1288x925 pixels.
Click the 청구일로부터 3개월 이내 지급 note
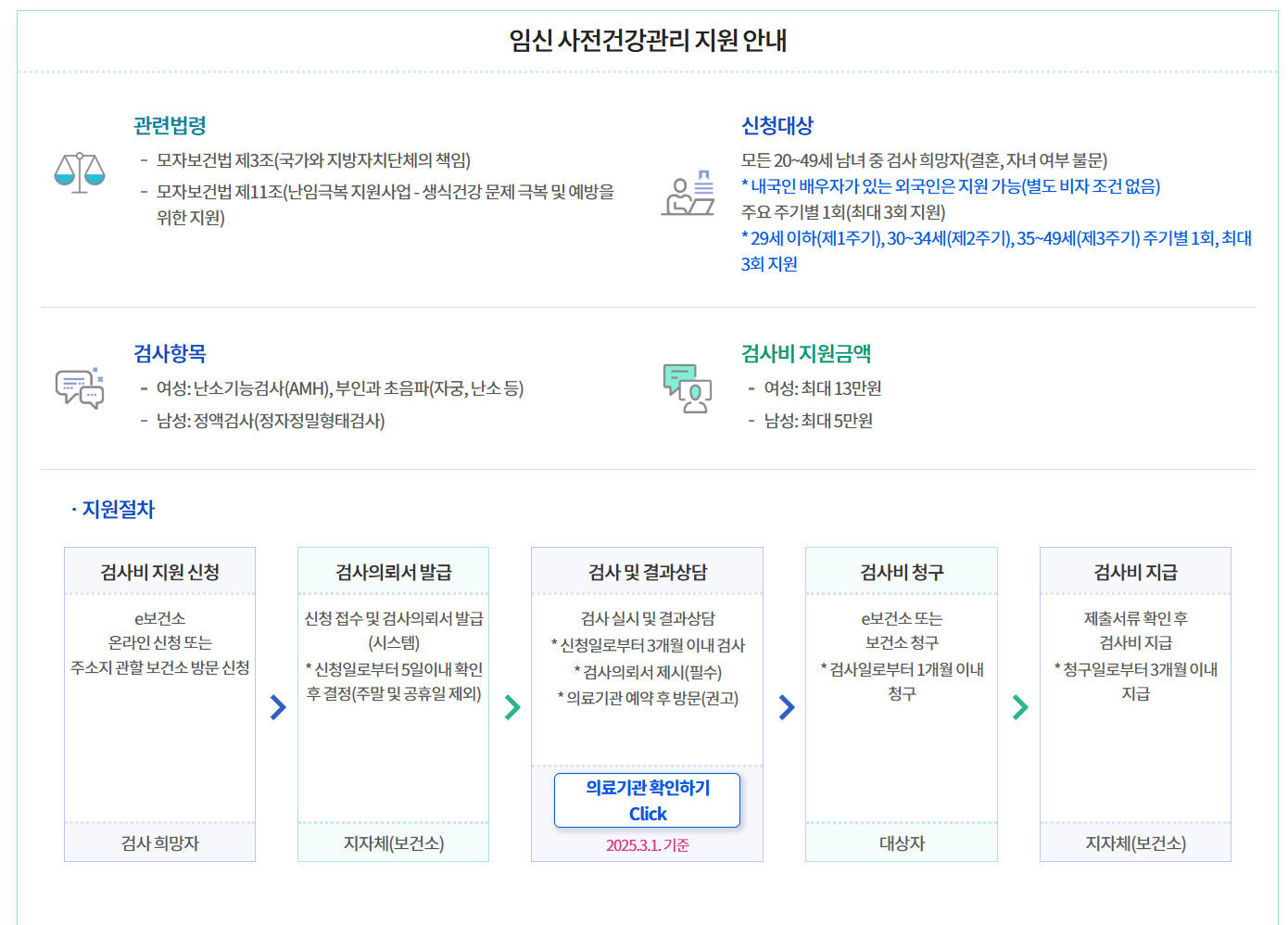[x=1135, y=681]
